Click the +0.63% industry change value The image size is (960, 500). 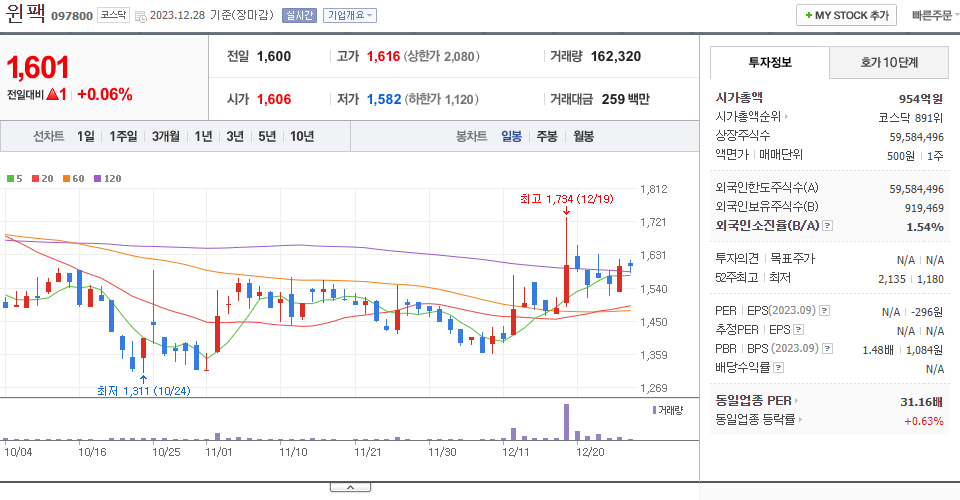tap(923, 421)
